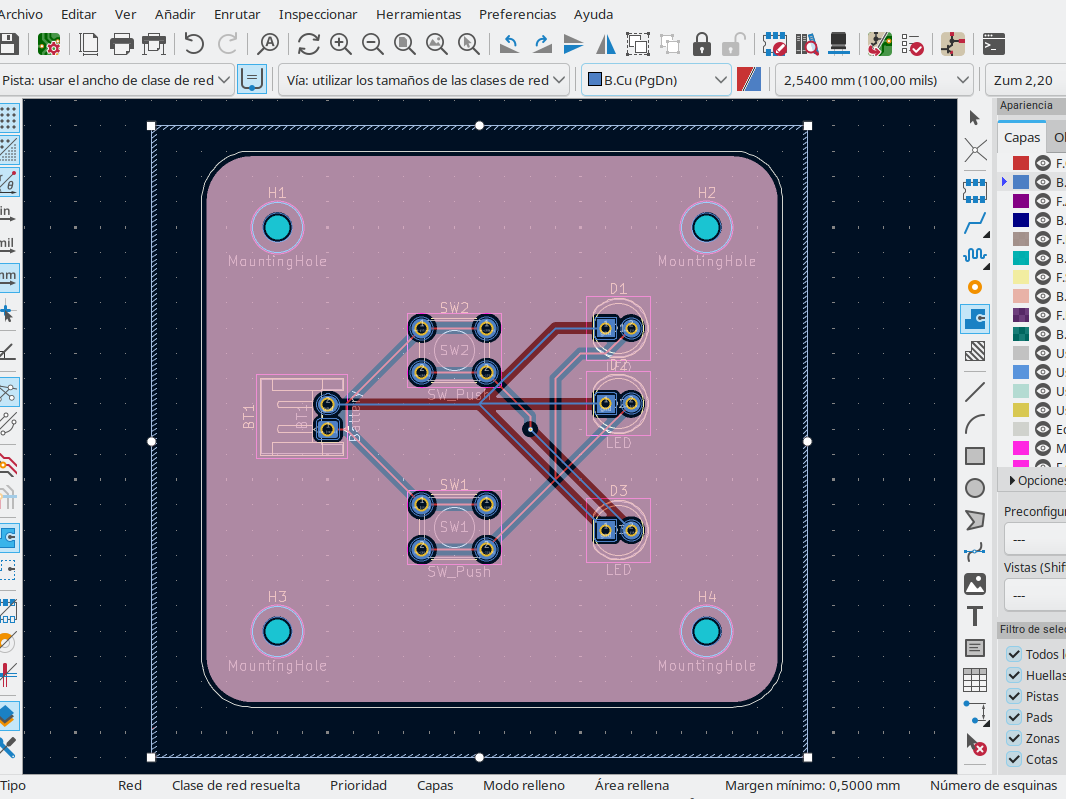Image resolution: width=1066 pixels, height=799 pixels.
Task: Select the Route tracks tool
Action: tap(975, 221)
